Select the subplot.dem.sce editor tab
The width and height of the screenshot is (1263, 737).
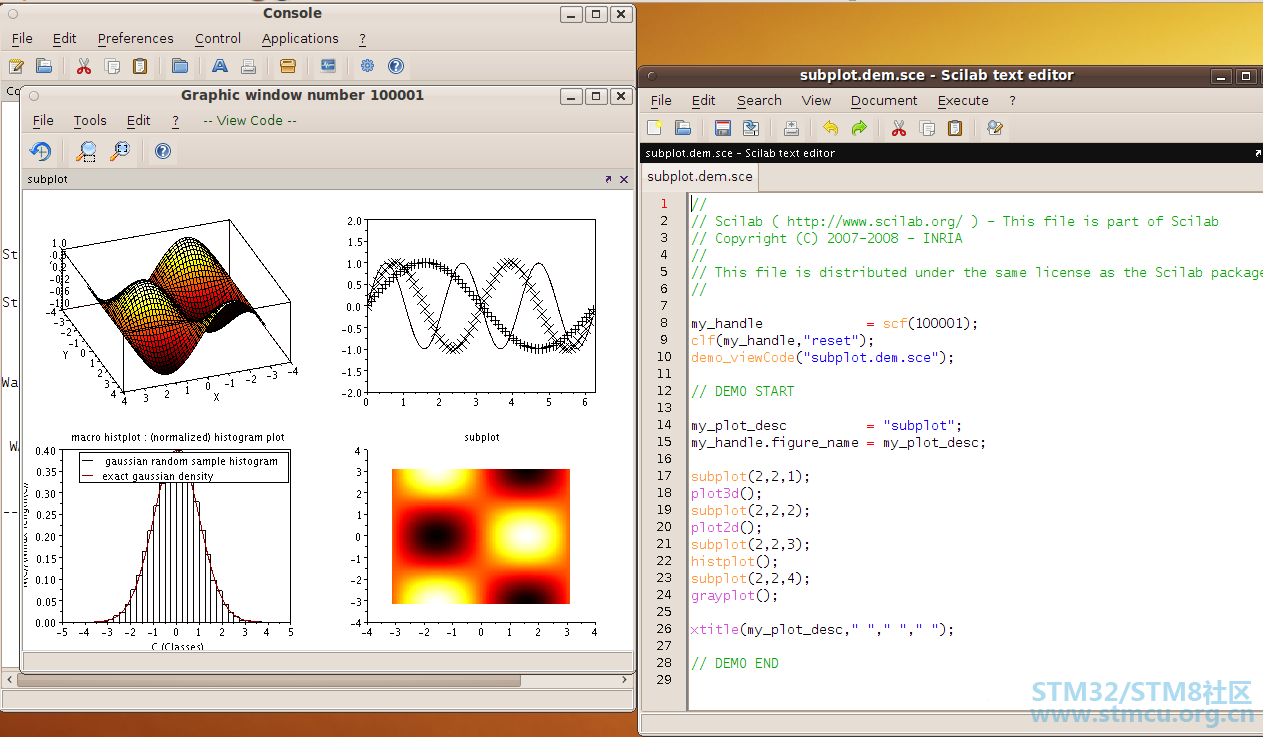pos(700,176)
